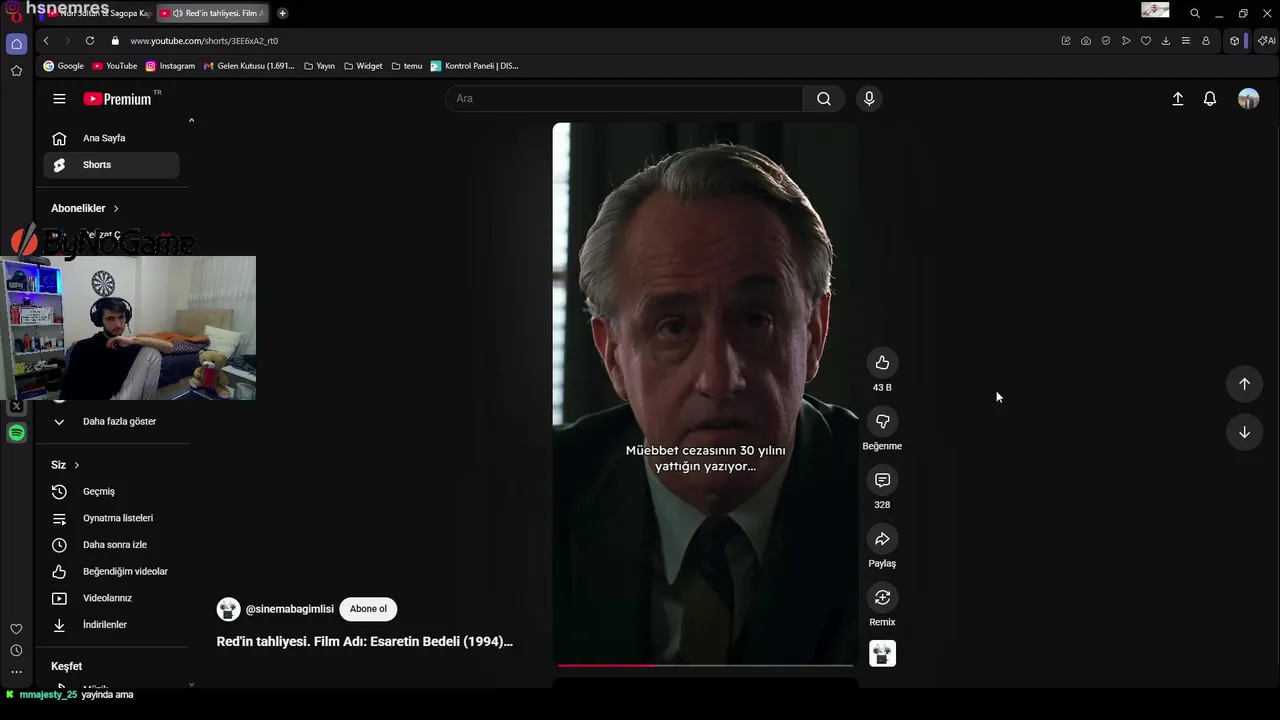Image resolution: width=1280 pixels, height=720 pixels.
Task: View site lock security info
Action: 115,41
